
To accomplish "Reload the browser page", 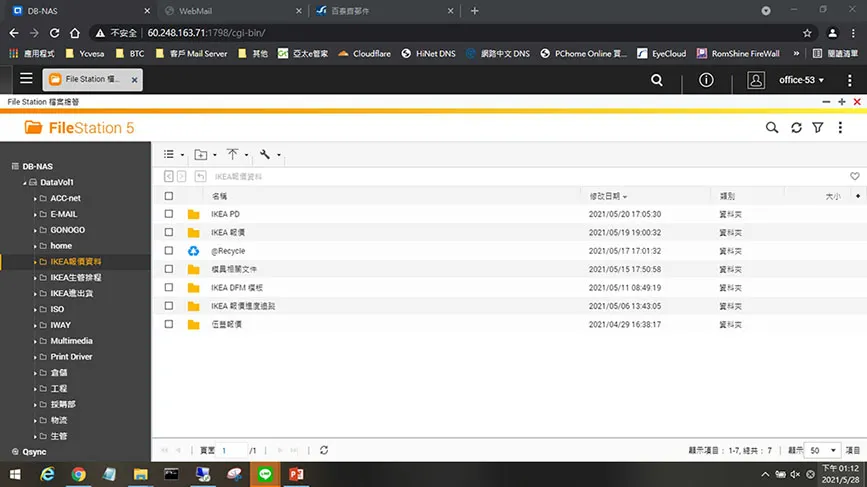I will pos(54,33).
